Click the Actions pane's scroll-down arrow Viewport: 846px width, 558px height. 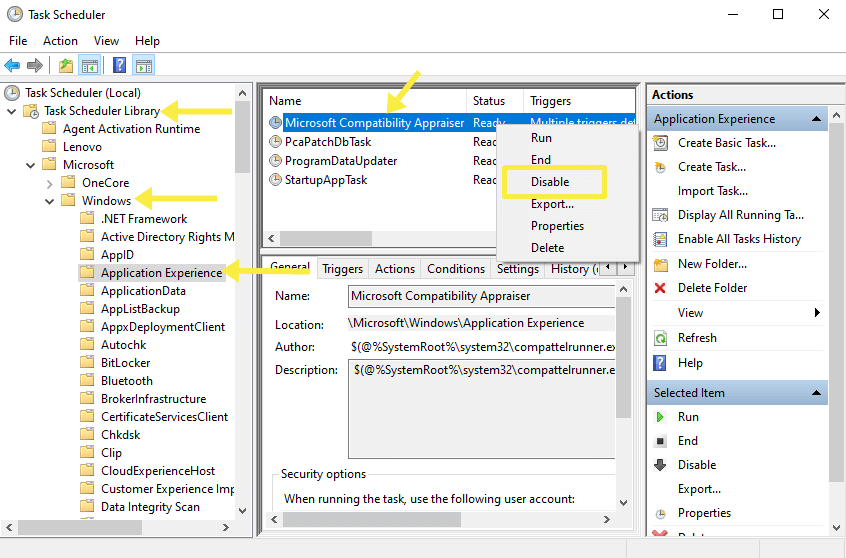836,528
